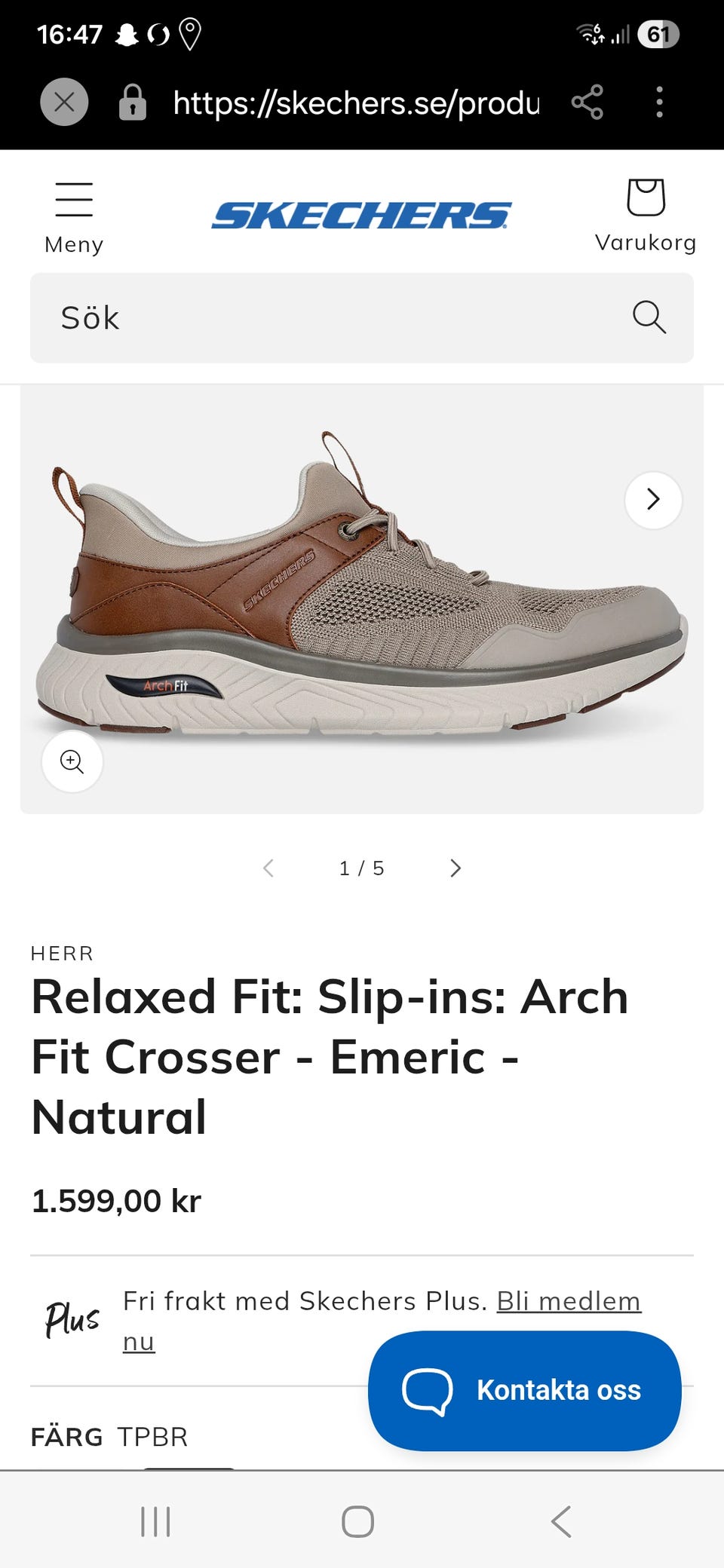Zoom product image with magnifier-plus icon
The height and width of the screenshot is (1568, 724).
coord(72,761)
